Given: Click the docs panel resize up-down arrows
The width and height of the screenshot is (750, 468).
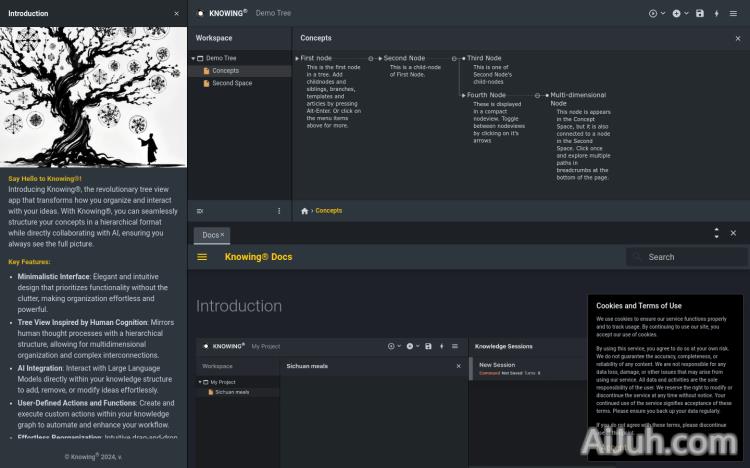Looking at the screenshot, I should tap(716, 233).
